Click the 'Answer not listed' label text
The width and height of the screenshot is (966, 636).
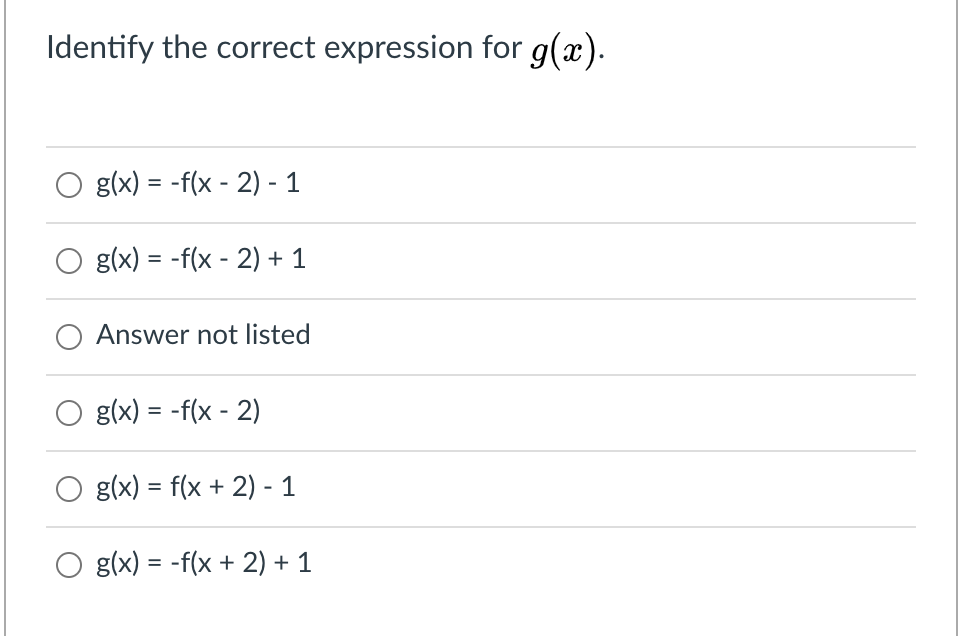203,335
